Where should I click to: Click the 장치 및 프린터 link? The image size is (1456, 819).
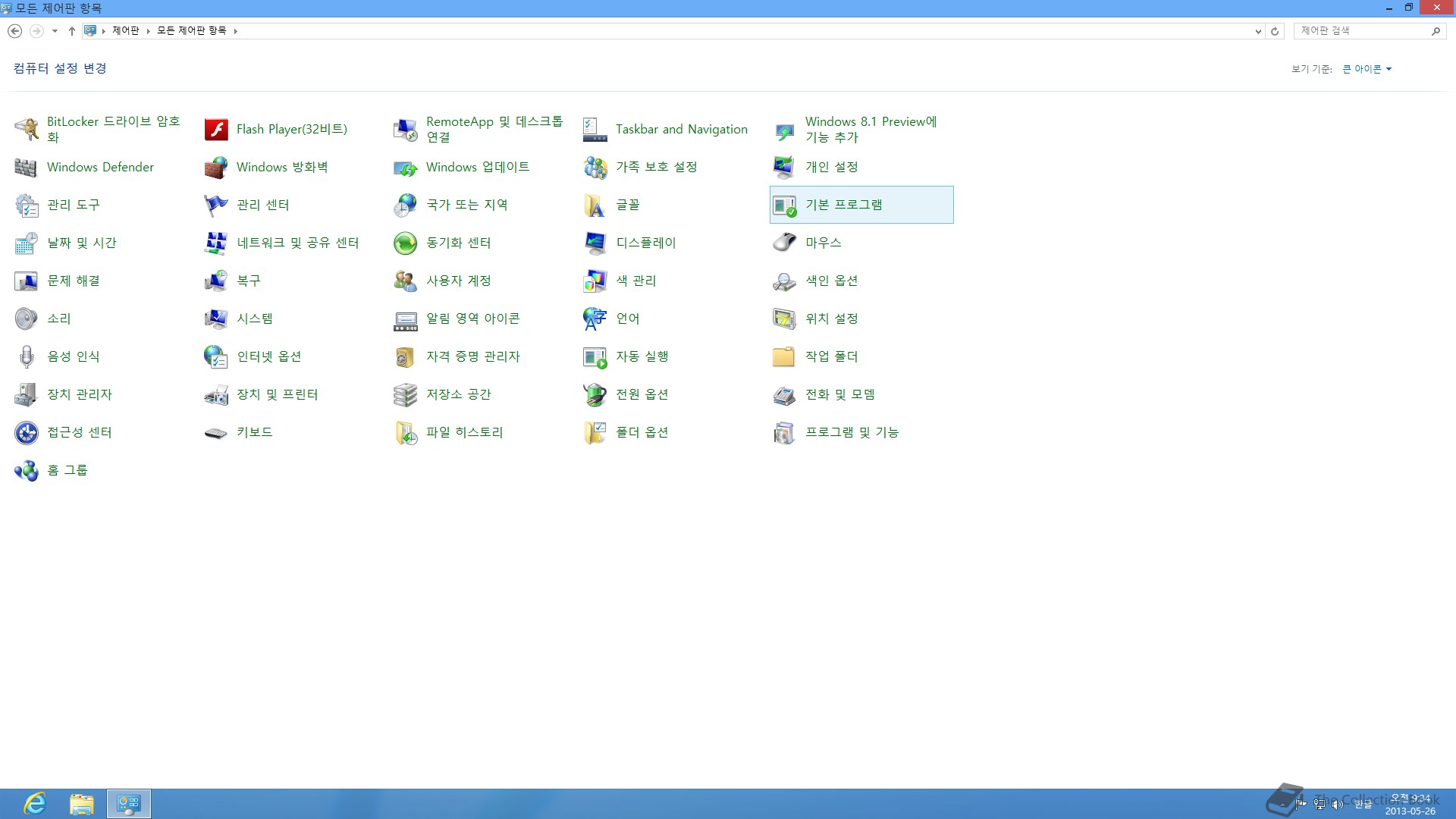(278, 394)
